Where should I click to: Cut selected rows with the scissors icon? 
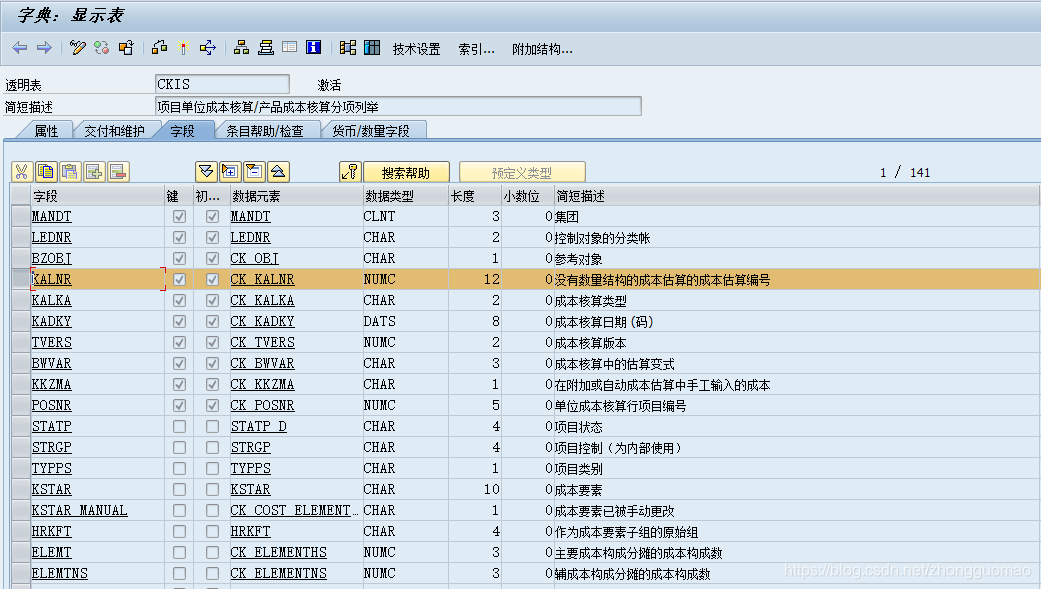pos(22,171)
